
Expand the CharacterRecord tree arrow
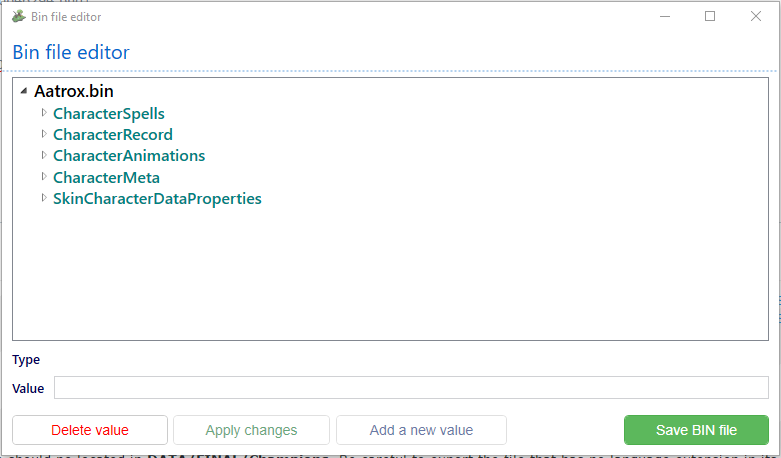coord(44,134)
